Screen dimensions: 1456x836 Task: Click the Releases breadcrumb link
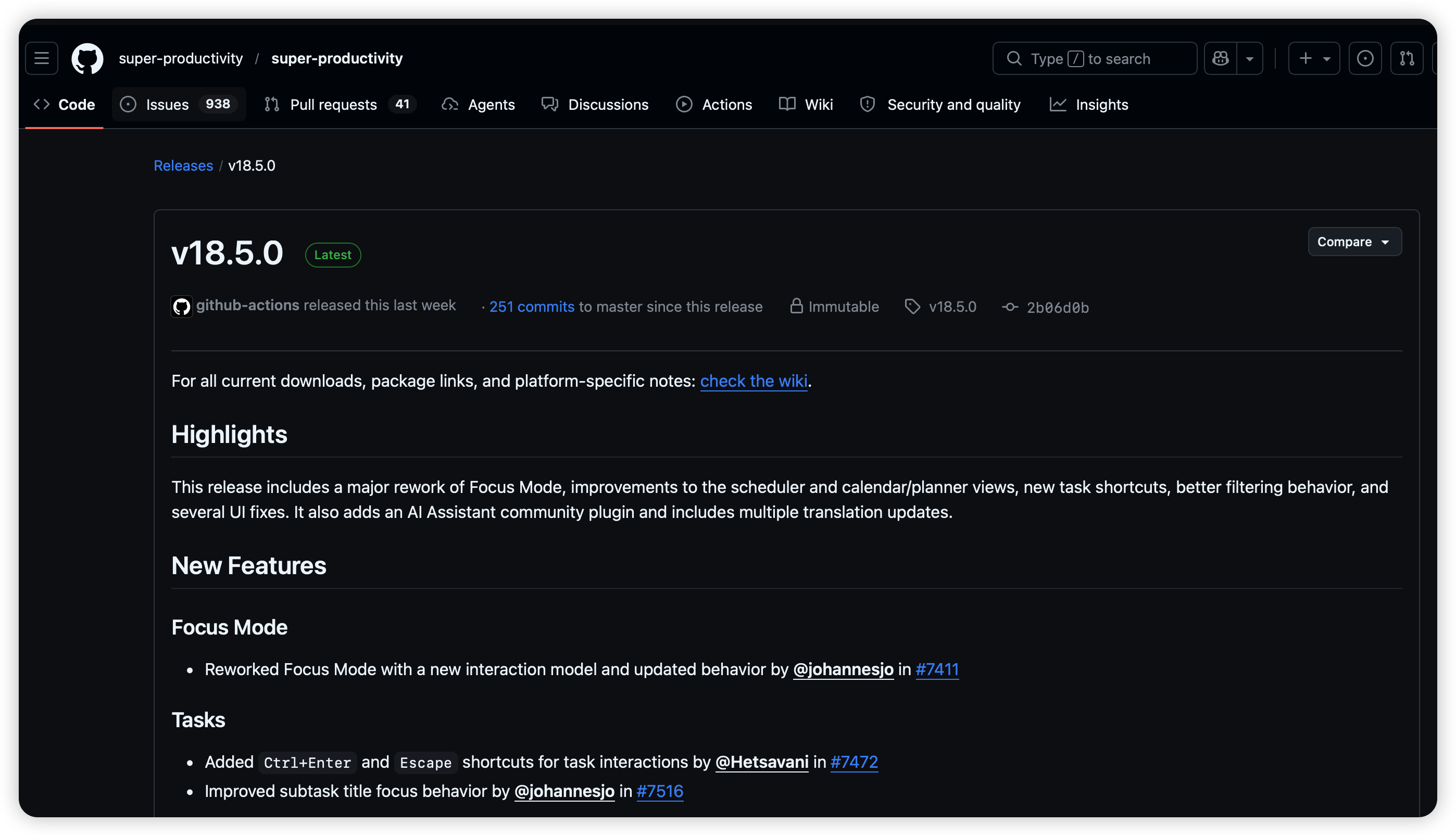(x=183, y=166)
